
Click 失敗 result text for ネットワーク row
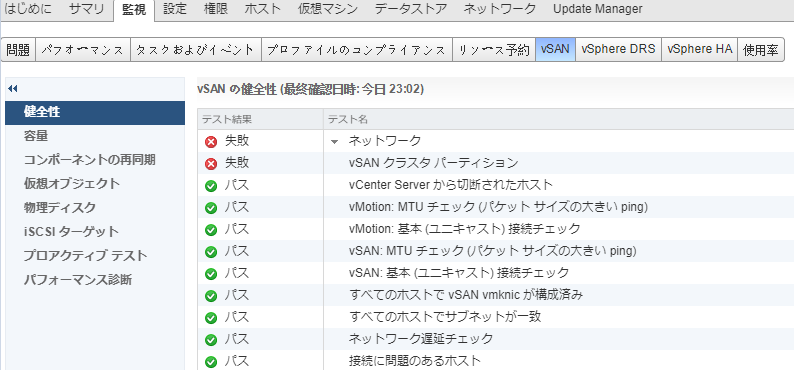pyautogui.click(x=237, y=141)
